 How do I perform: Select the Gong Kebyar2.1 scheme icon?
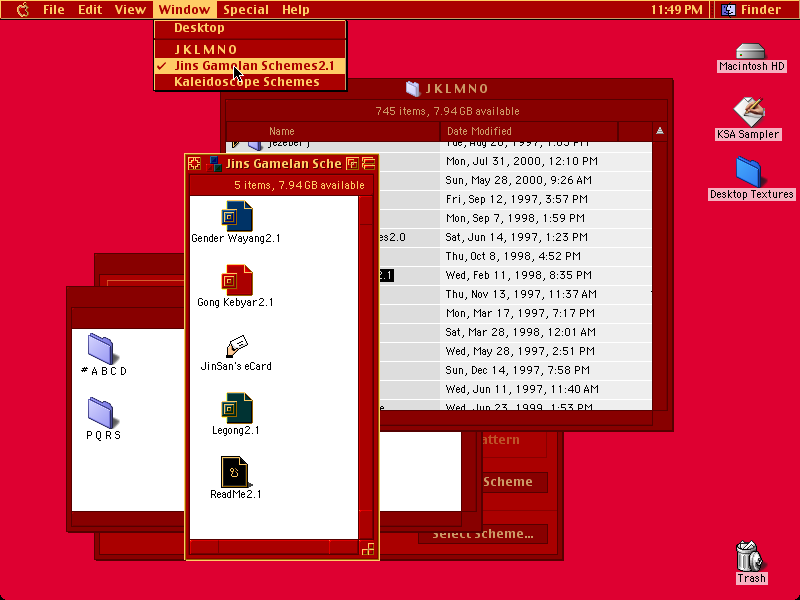[x=237, y=280]
